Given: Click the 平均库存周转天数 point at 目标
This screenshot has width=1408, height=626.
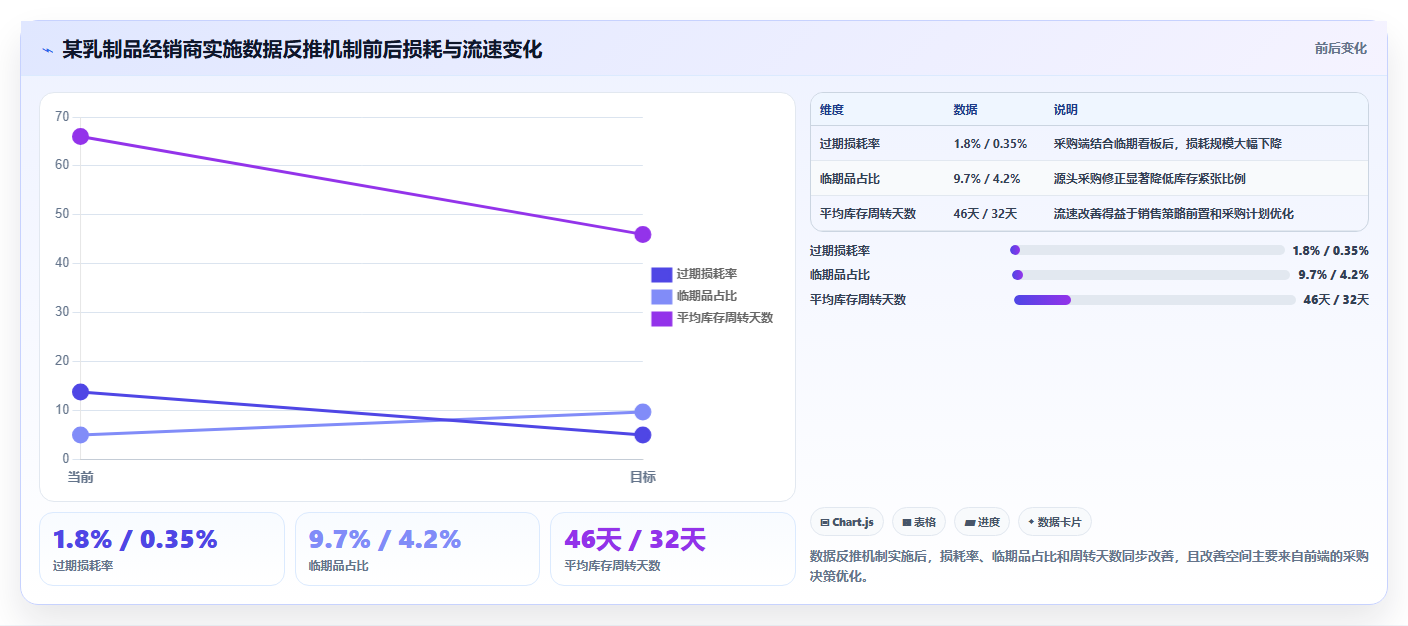Looking at the screenshot, I should pos(643,234).
